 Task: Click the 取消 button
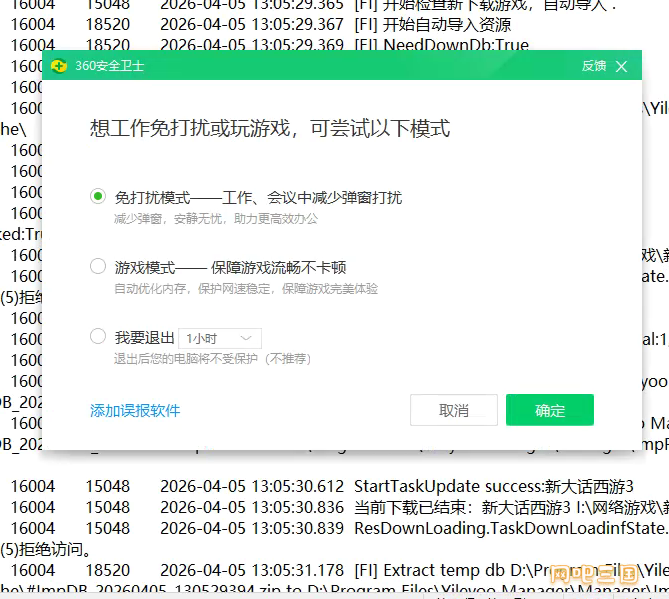pos(454,410)
